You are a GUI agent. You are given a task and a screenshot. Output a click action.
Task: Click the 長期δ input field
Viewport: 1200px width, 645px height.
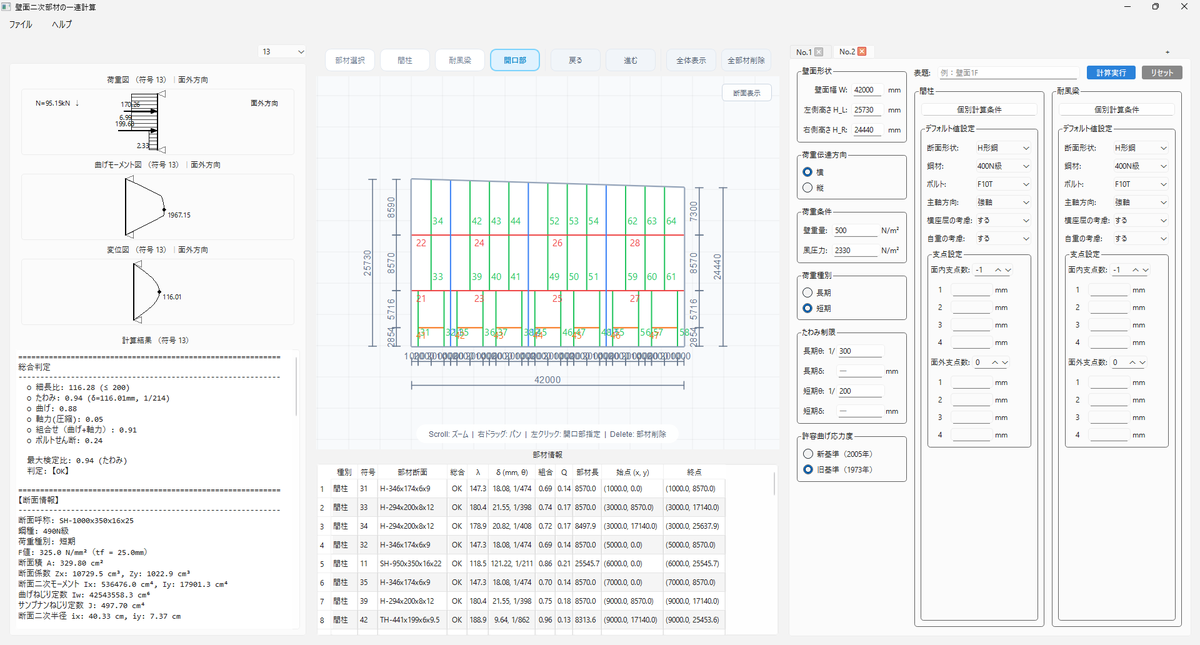click(x=860, y=371)
